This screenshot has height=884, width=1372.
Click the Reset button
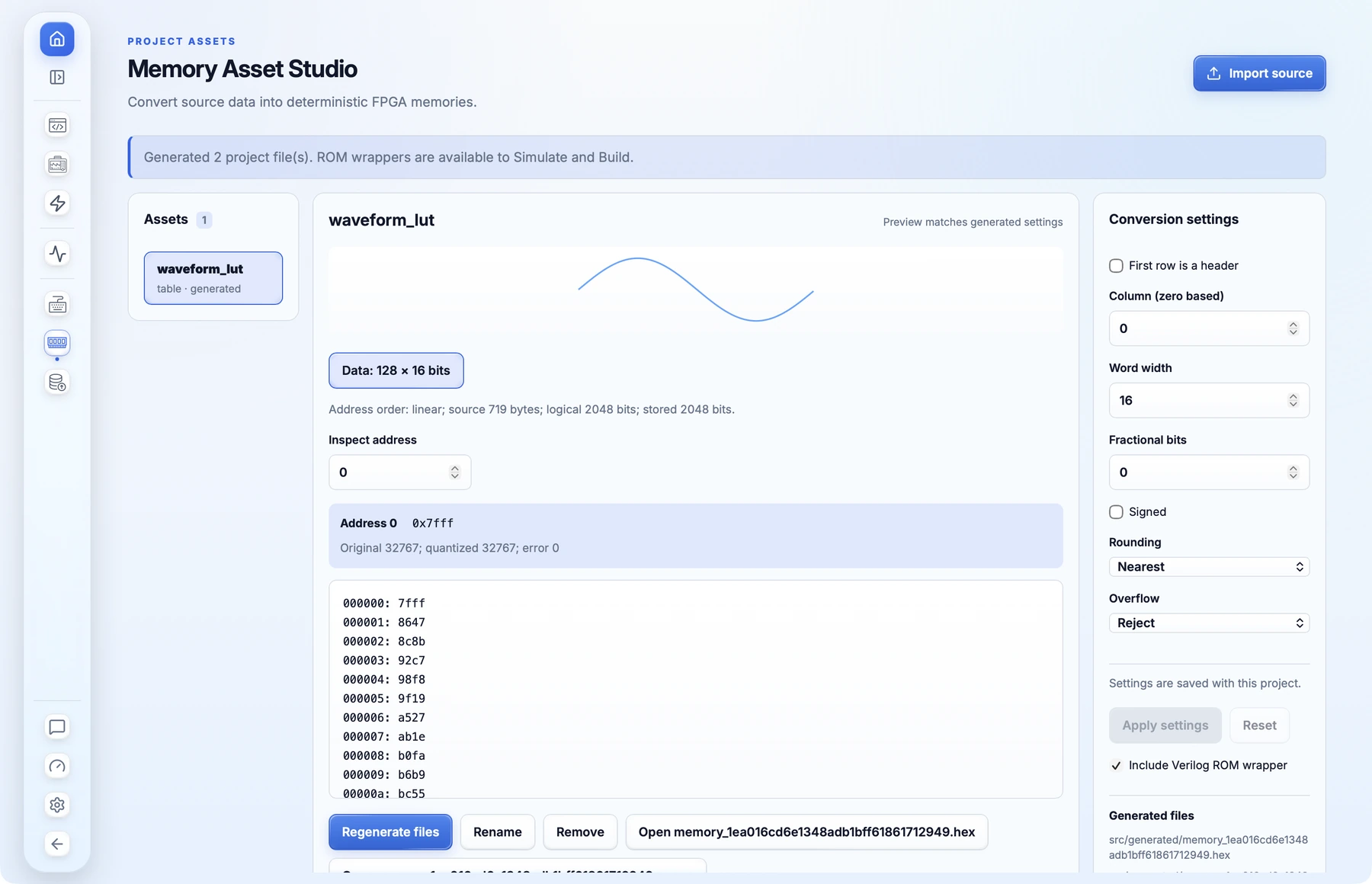[1259, 725]
